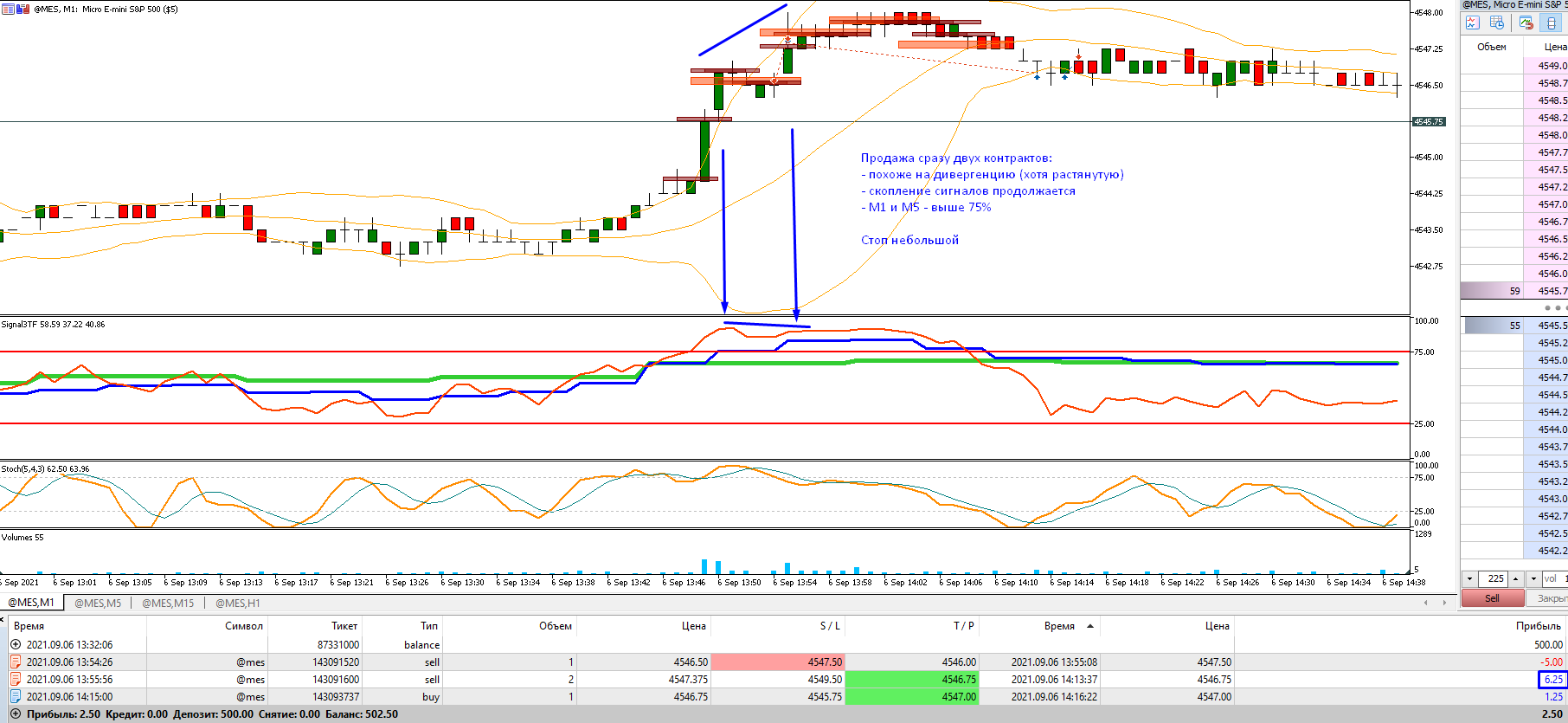Switch to the @MES,H1 chart tab
1568x723 pixels.
(x=237, y=603)
